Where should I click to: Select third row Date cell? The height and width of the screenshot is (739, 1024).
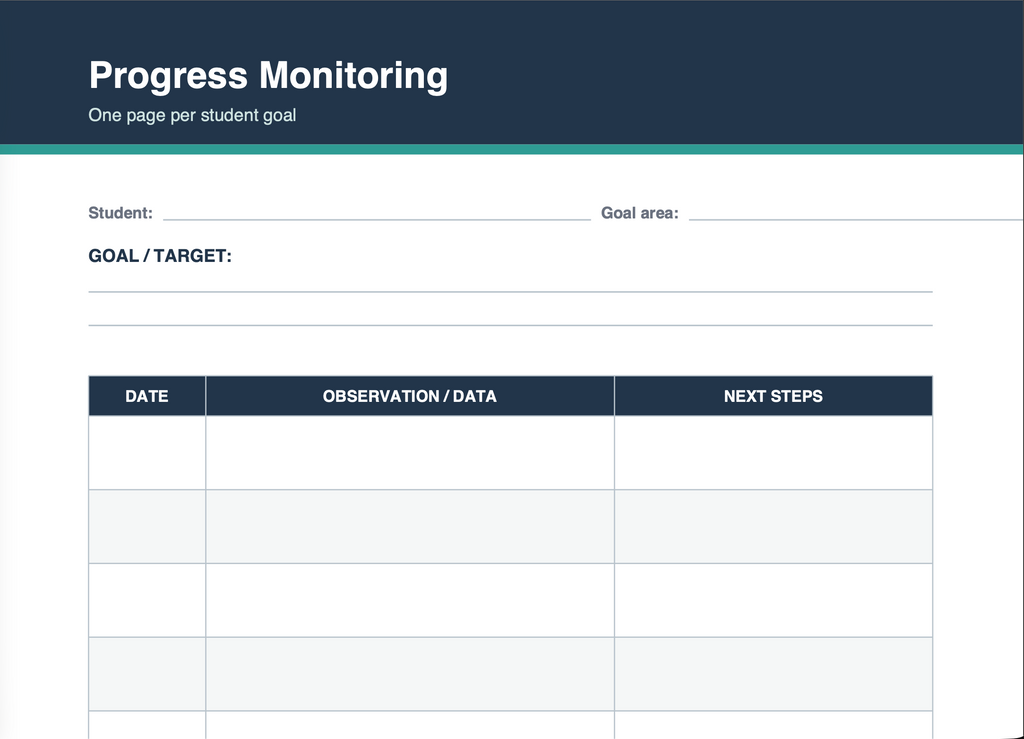click(147, 600)
